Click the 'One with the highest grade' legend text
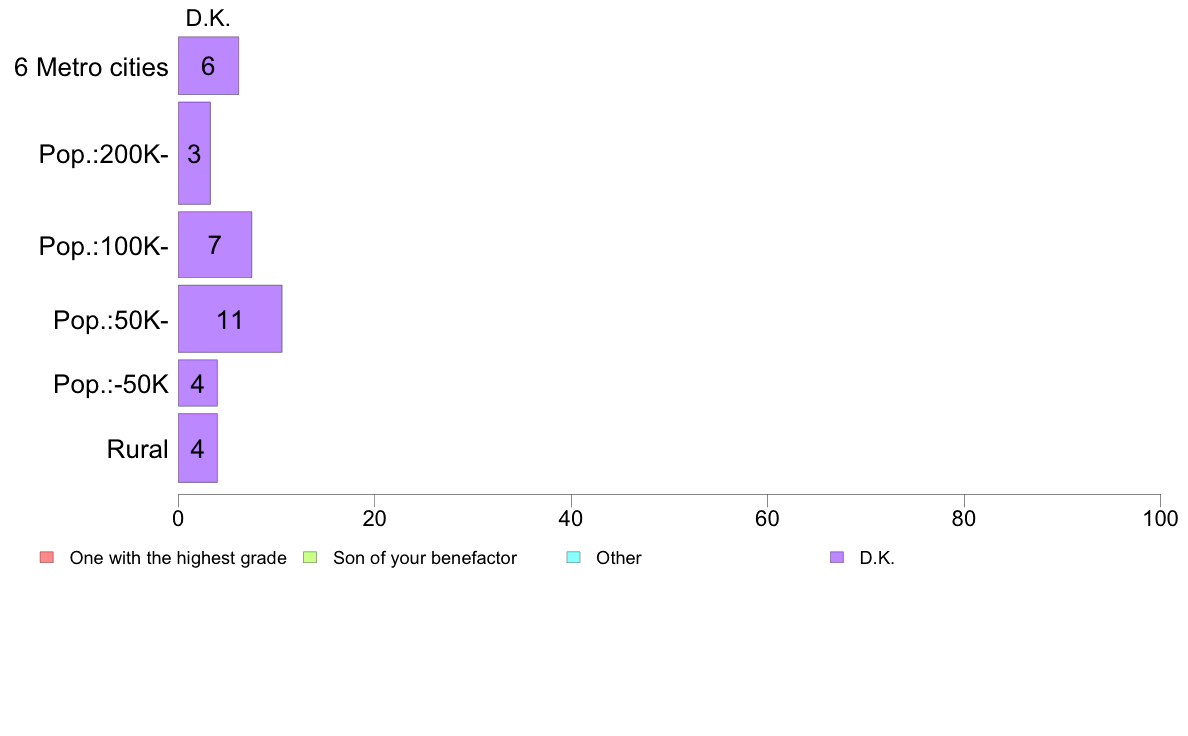The width and height of the screenshot is (1188, 736). click(178, 558)
